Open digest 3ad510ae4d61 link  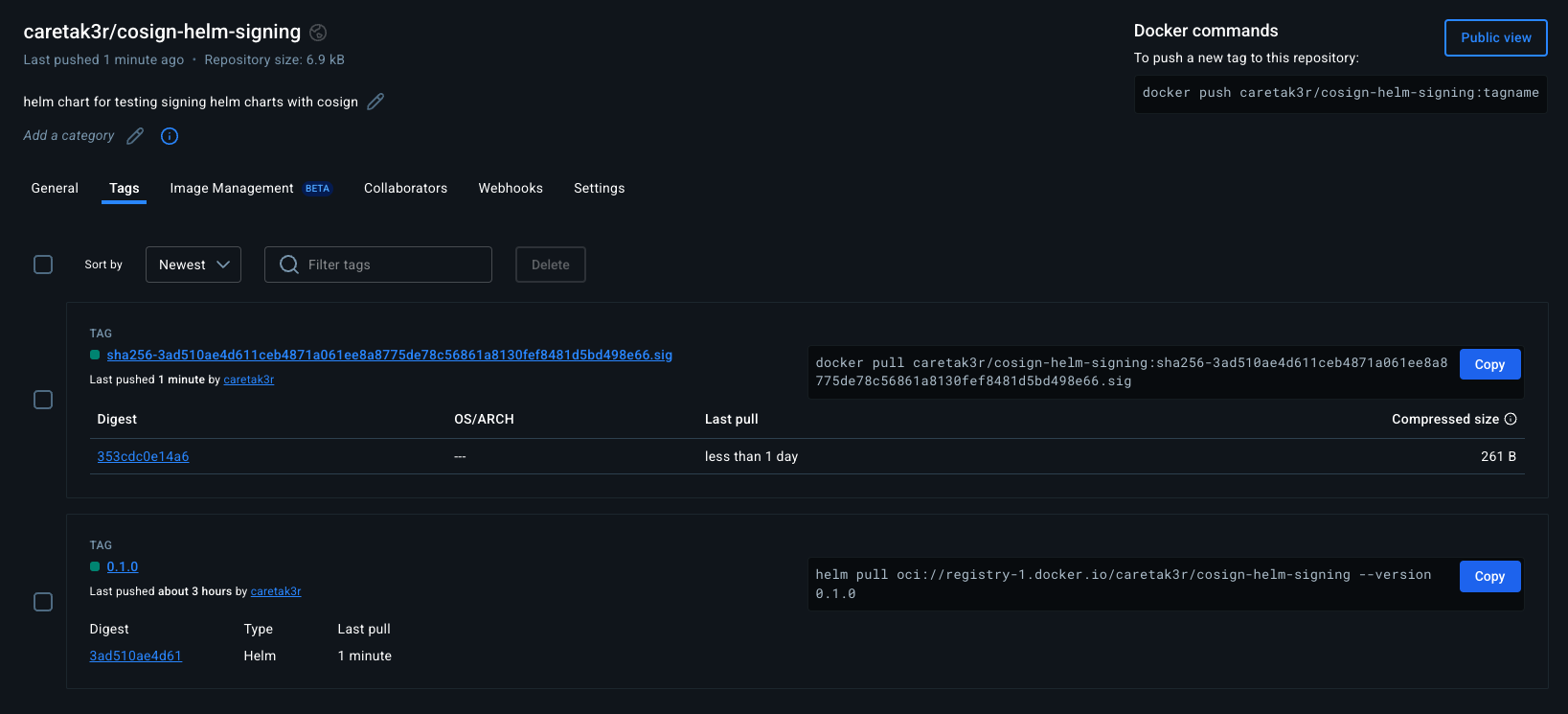click(x=135, y=656)
